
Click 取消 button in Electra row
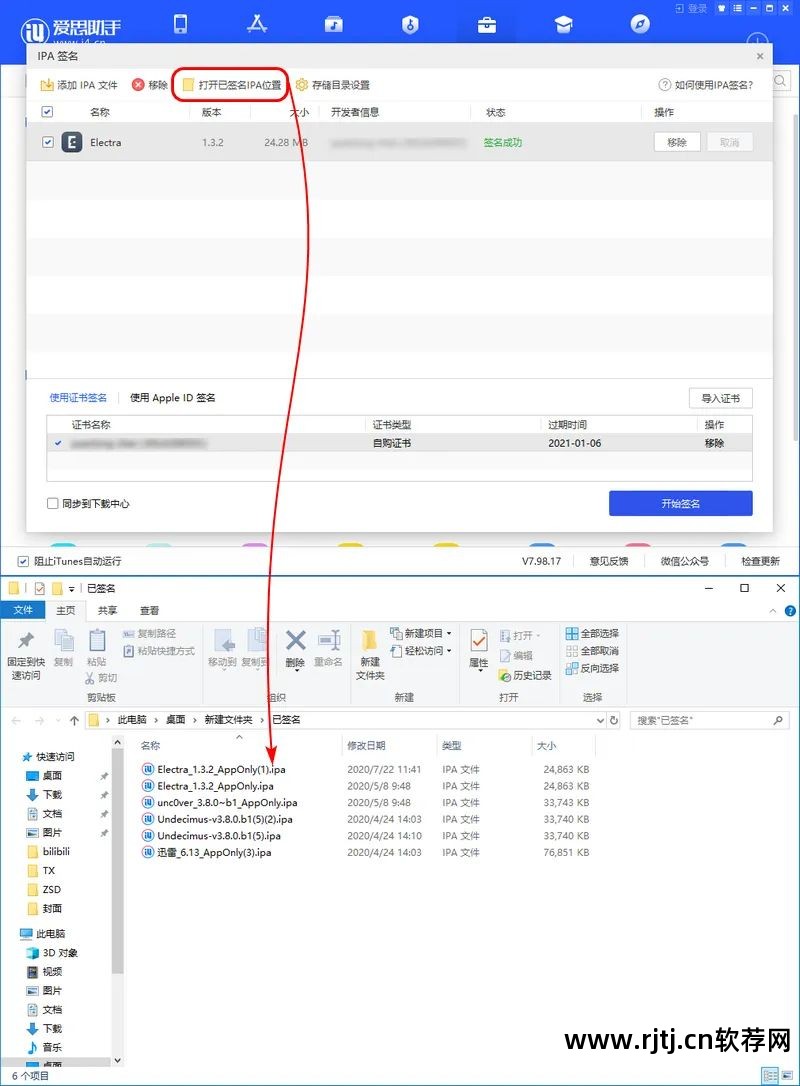[x=729, y=142]
